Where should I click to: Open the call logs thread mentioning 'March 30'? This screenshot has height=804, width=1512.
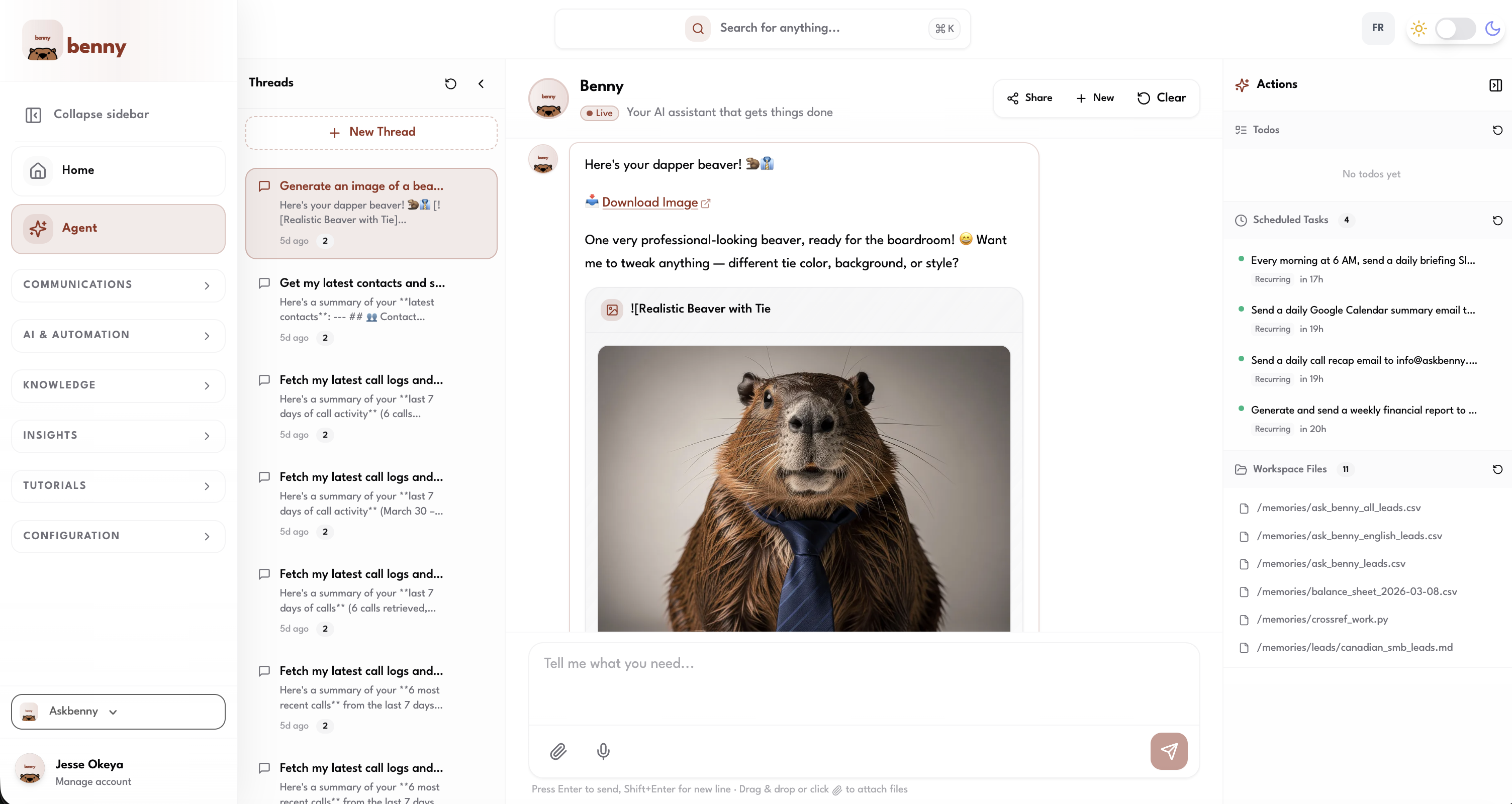coord(371,504)
